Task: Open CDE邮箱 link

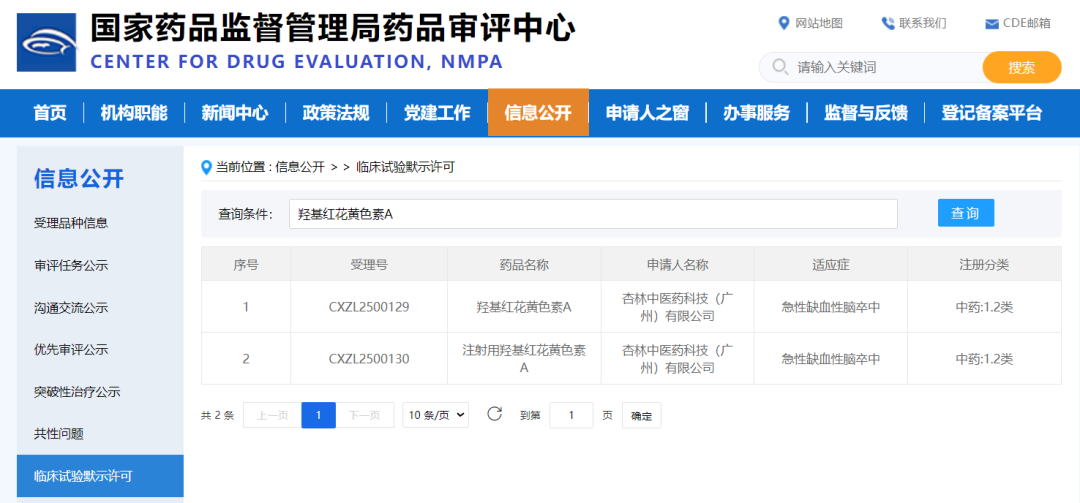Action: pyautogui.click(x=1027, y=23)
